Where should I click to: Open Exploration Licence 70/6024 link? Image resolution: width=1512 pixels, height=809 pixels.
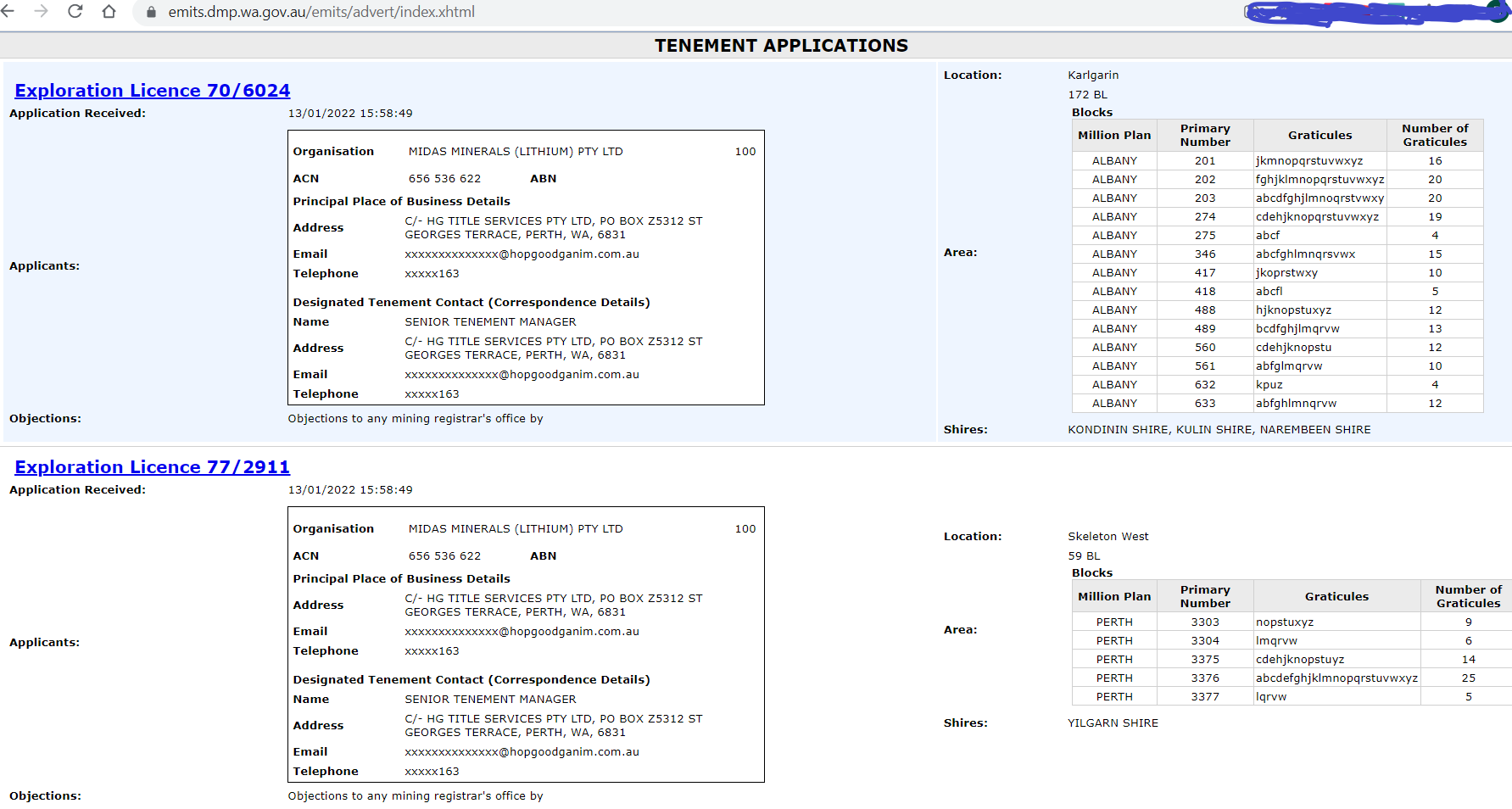point(153,91)
